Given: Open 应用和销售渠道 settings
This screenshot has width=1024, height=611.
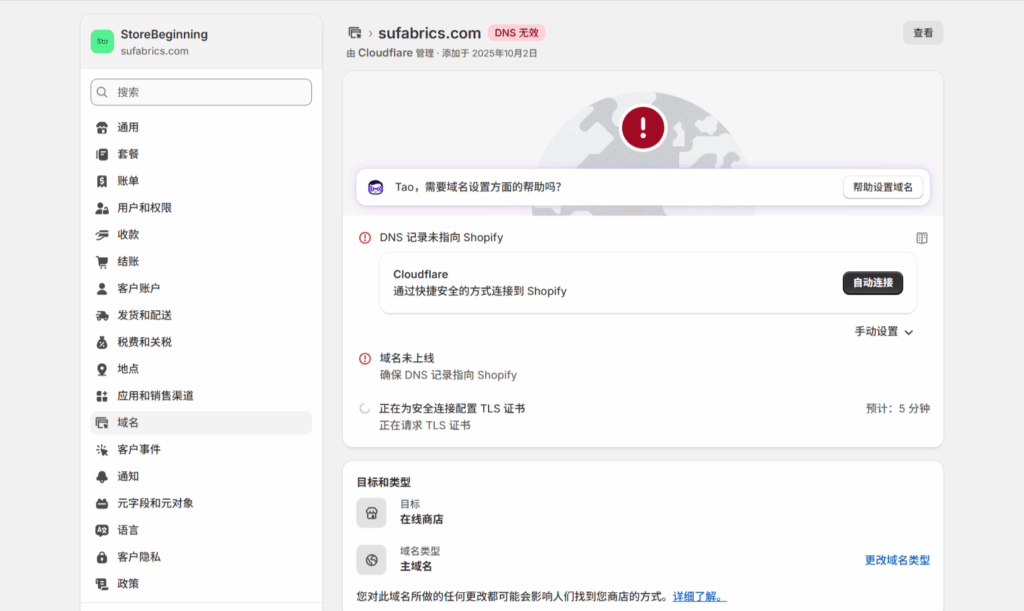Looking at the screenshot, I should [x=155, y=396].
